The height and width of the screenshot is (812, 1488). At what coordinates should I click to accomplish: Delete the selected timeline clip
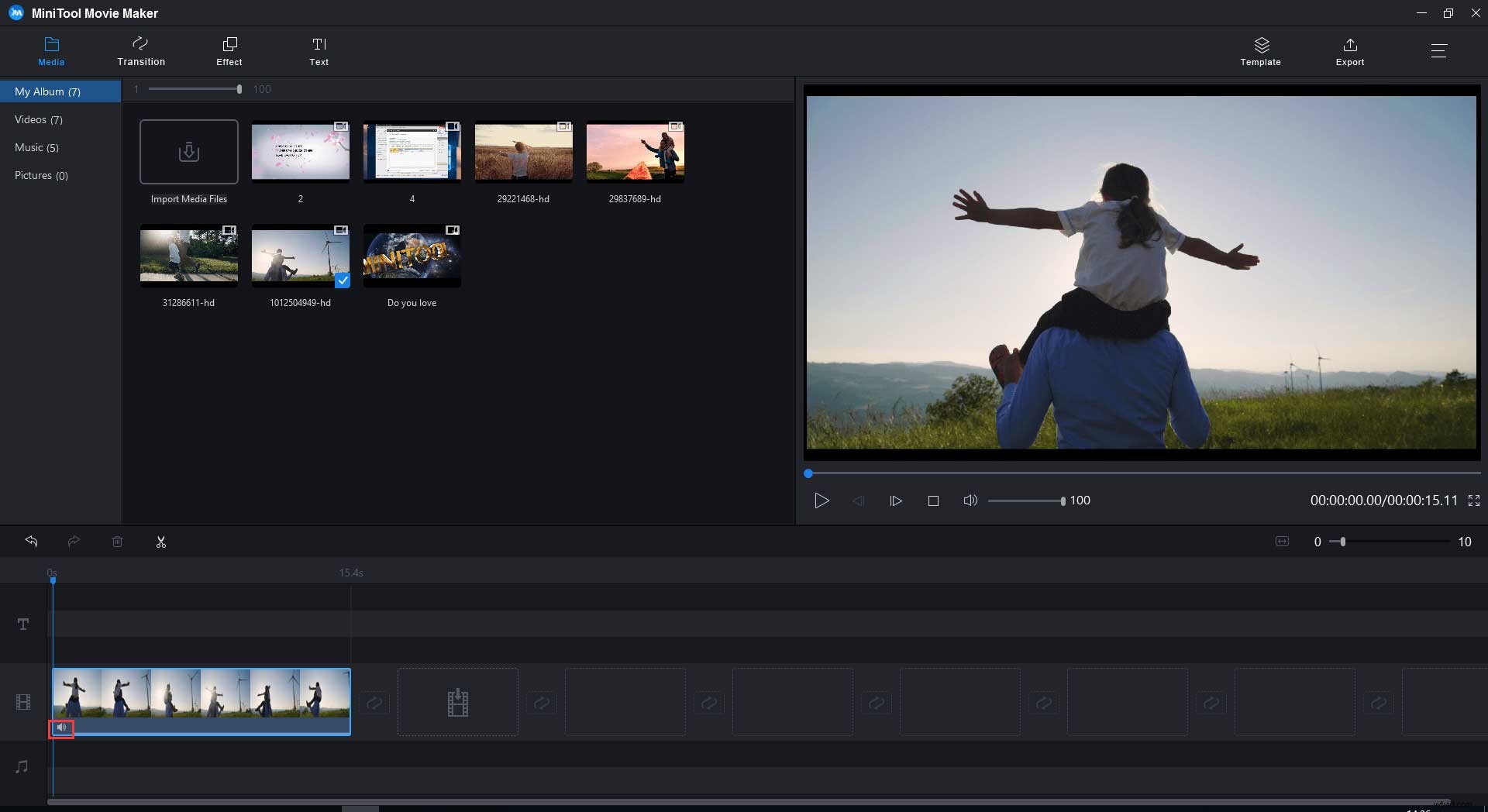(117, 542)
